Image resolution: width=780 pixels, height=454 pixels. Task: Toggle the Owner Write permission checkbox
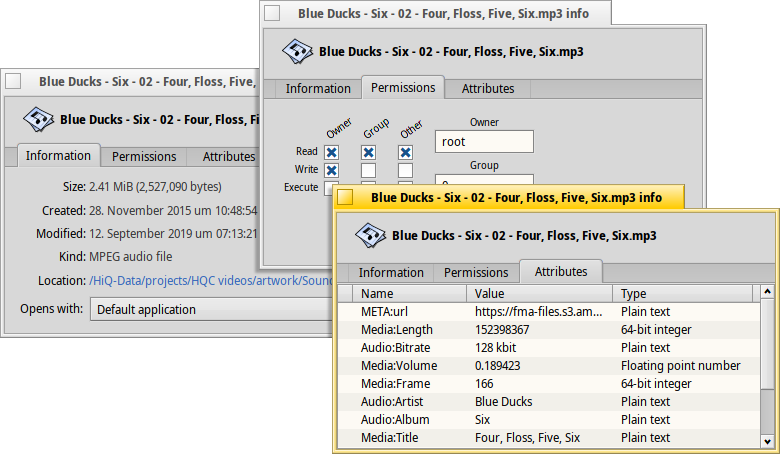click(x=332, y=170)
